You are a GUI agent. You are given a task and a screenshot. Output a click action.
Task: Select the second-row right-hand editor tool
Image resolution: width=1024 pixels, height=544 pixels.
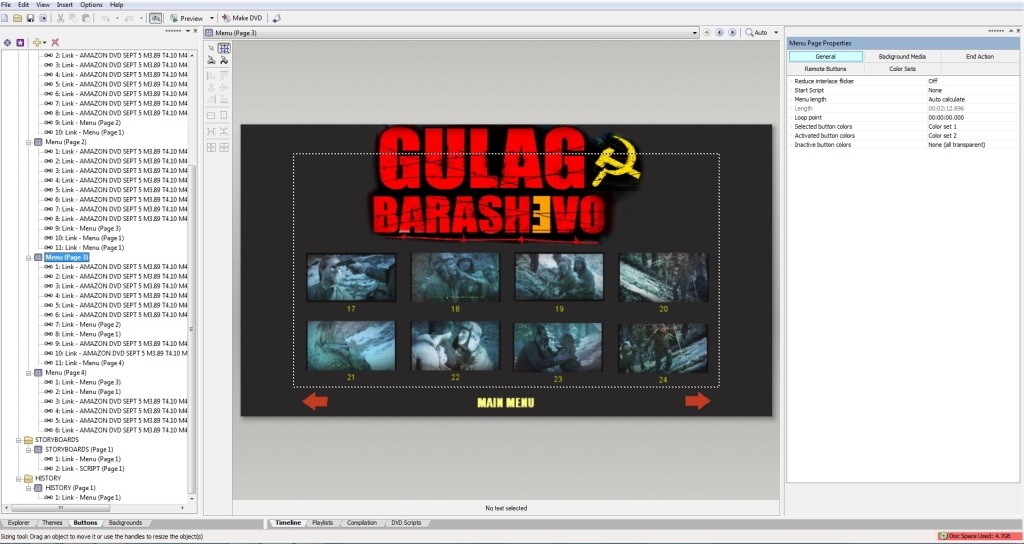click(224, 60)
